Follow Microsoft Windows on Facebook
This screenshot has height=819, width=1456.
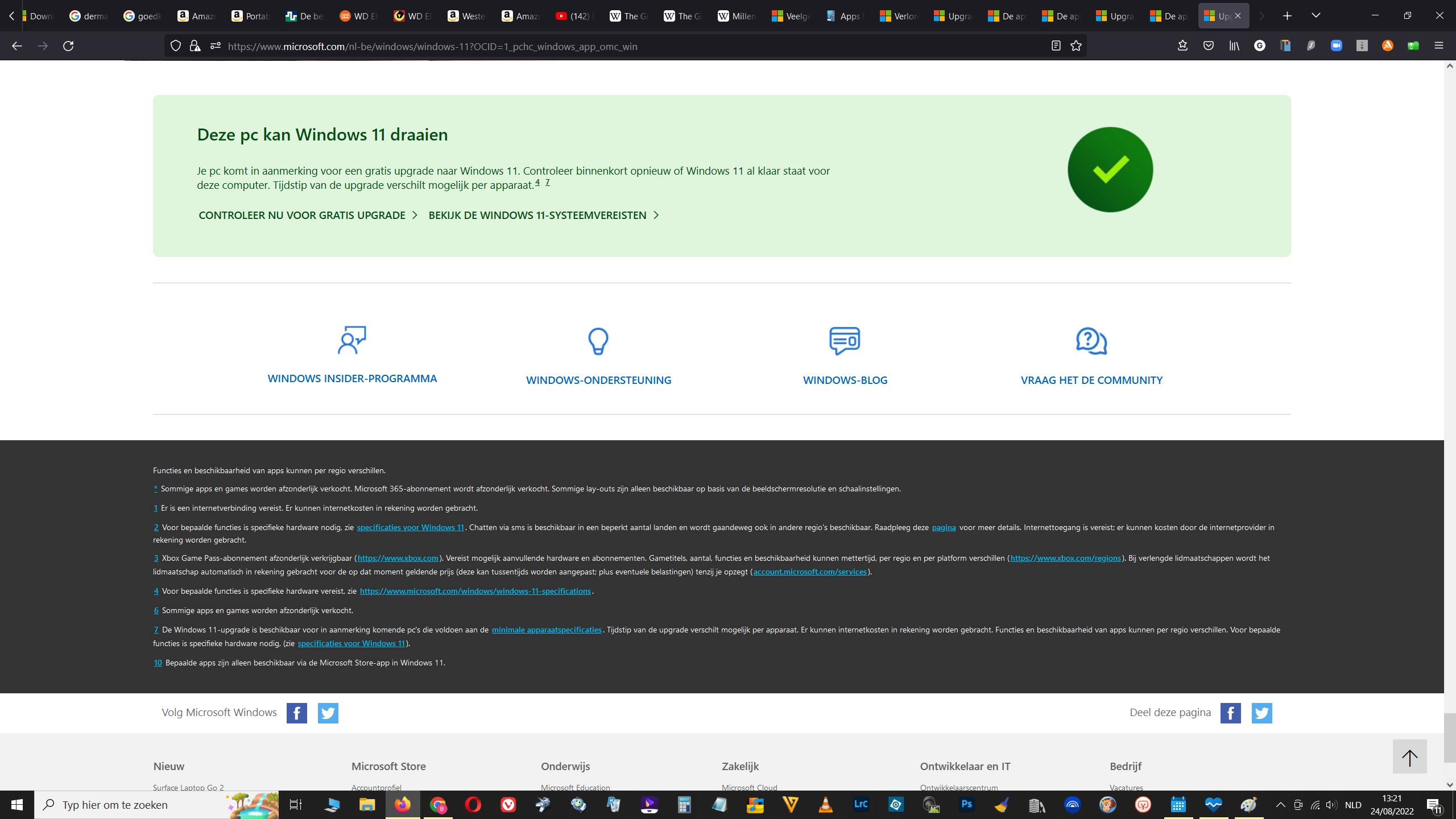[x=297, y=713]
